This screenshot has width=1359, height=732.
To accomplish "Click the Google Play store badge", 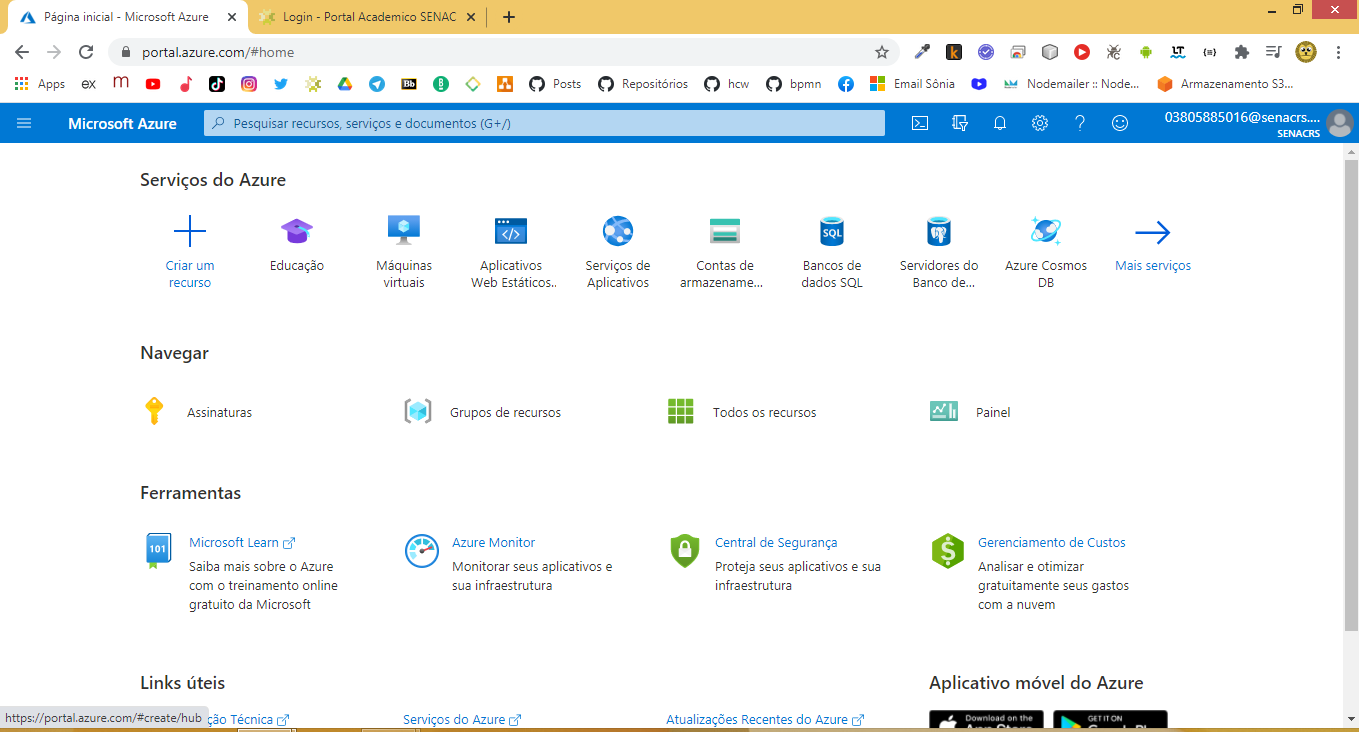I will pyautogui.click(x=1110, y=721).
